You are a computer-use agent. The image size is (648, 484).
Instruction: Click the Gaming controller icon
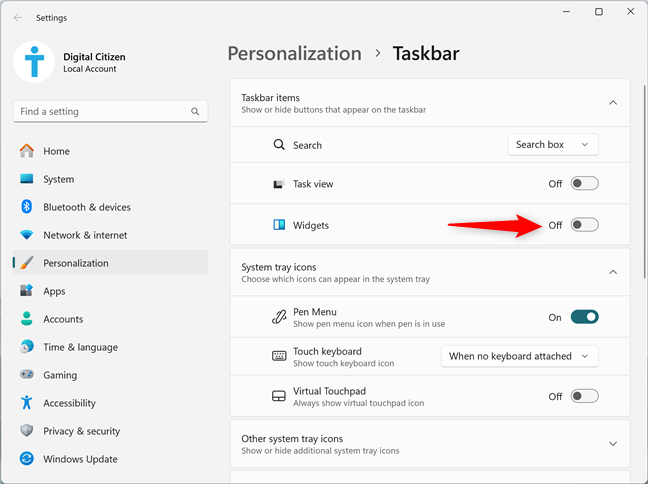tap(26, 374)
